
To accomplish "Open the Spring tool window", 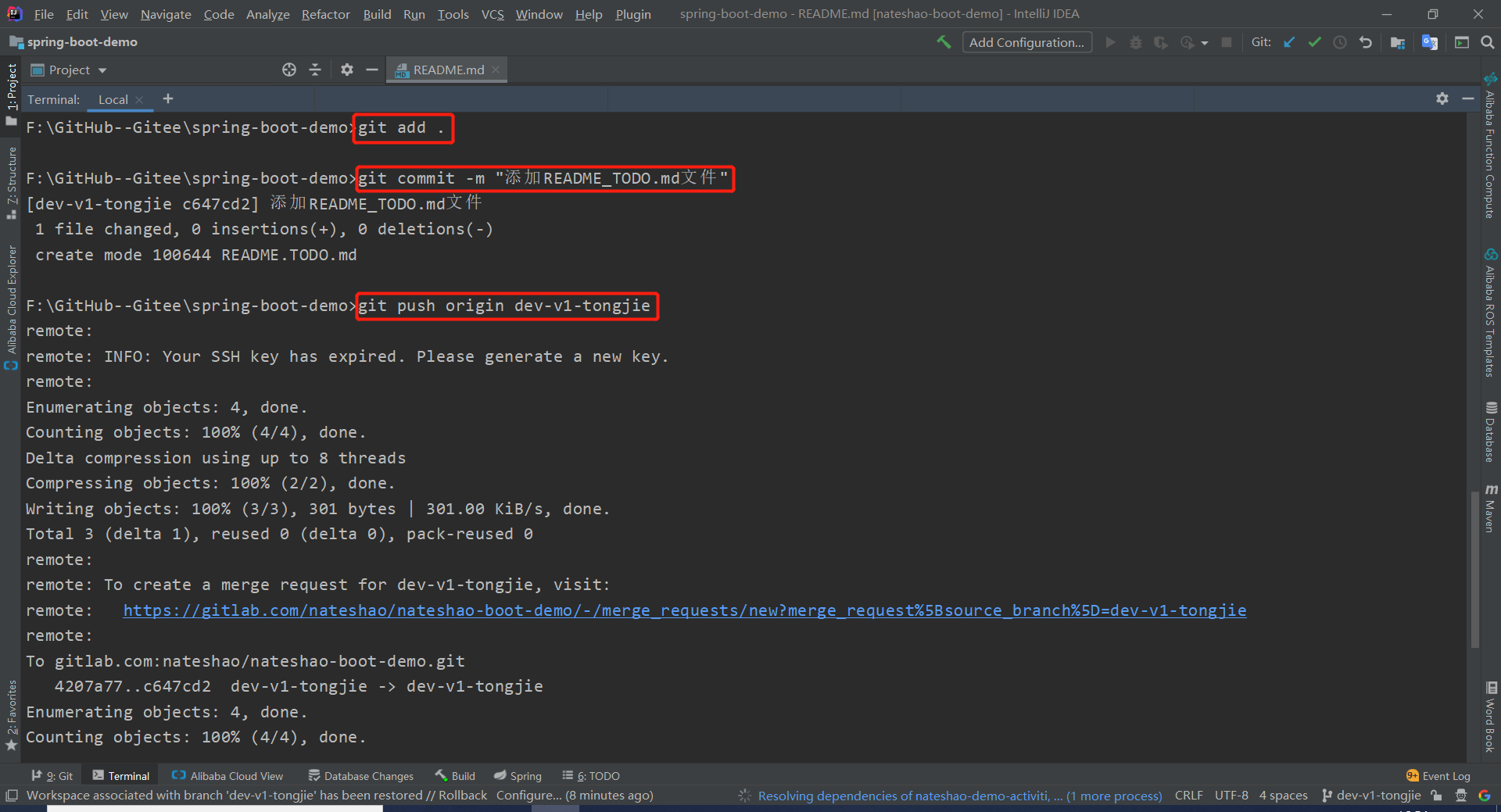I will coord(518,775).
